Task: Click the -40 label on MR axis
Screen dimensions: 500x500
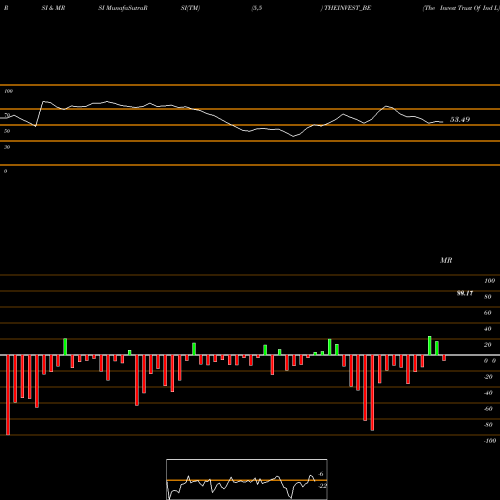Action: pyautogui.click(x=488, y=393)
